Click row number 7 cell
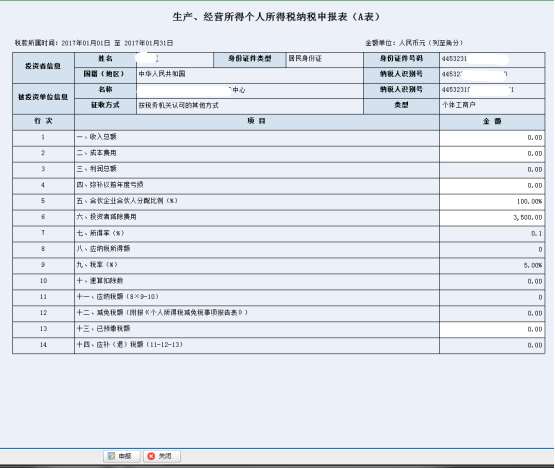The width and height of the screenshot is (555, 469). (x=43, y=233)
